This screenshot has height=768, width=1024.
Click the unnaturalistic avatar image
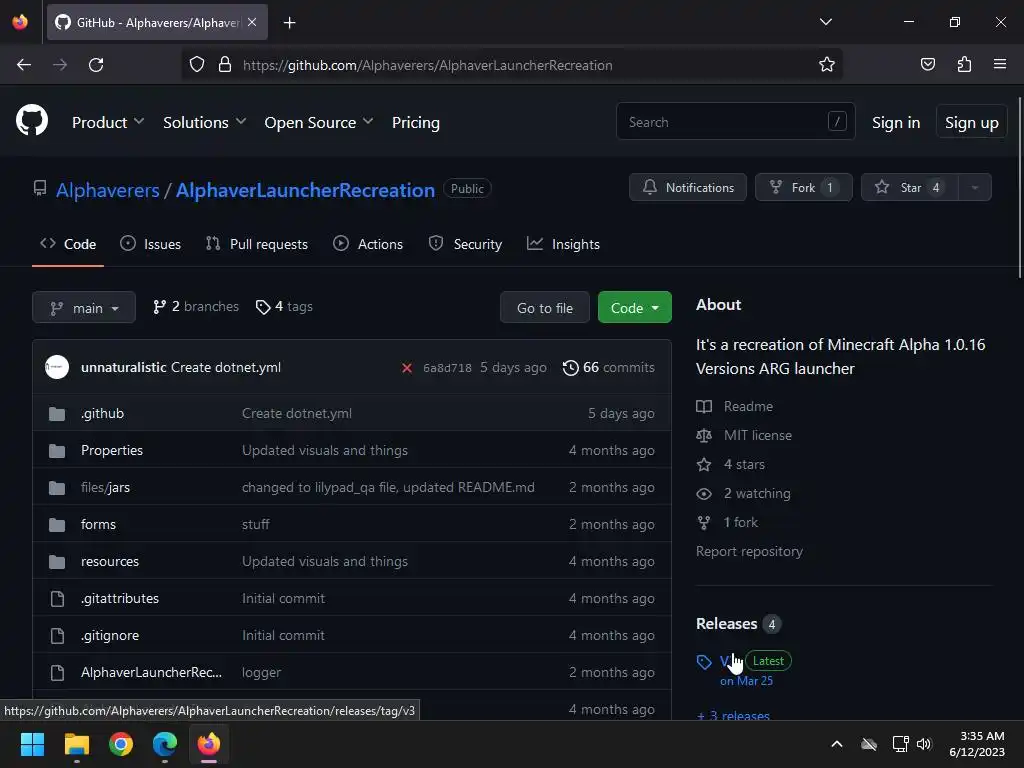(57, 367)
